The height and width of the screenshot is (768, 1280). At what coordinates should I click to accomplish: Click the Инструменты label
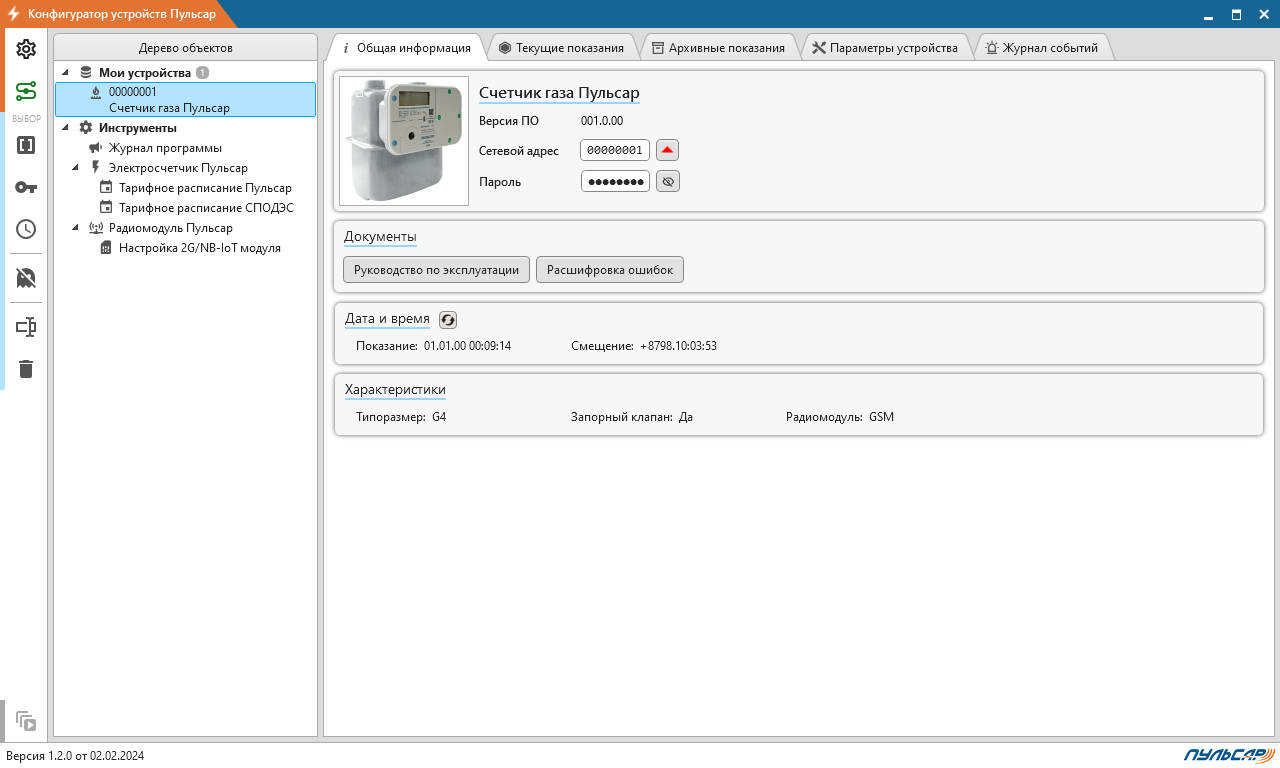pos(138,128)
